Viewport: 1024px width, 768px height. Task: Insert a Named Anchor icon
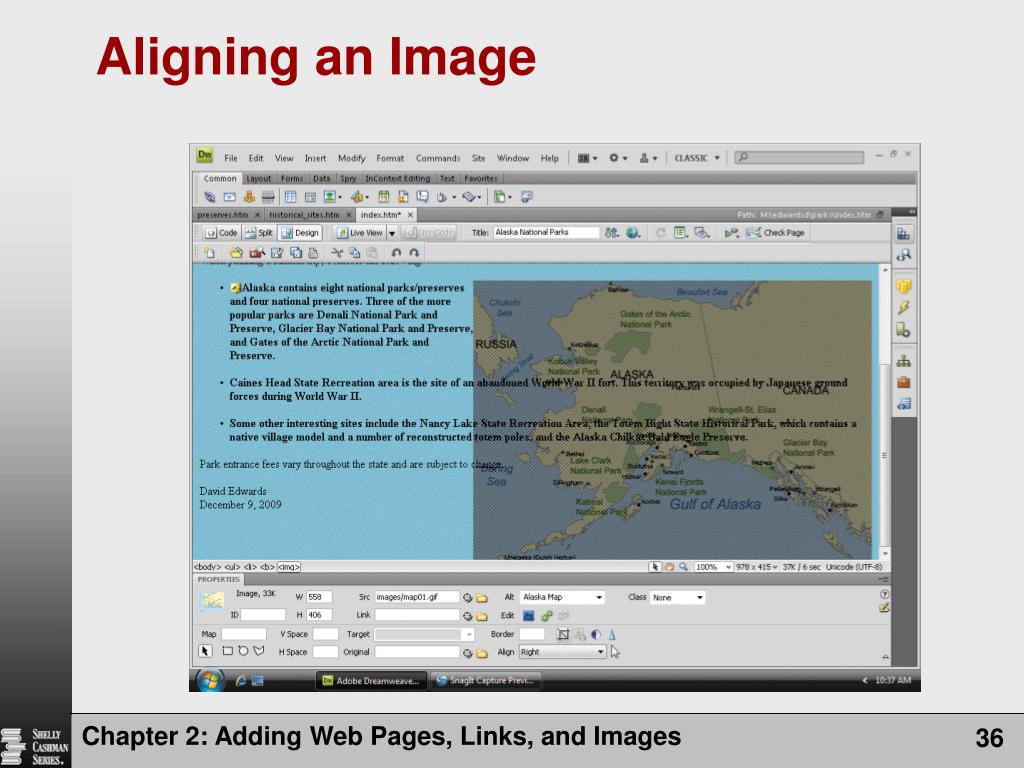point(249,197)
